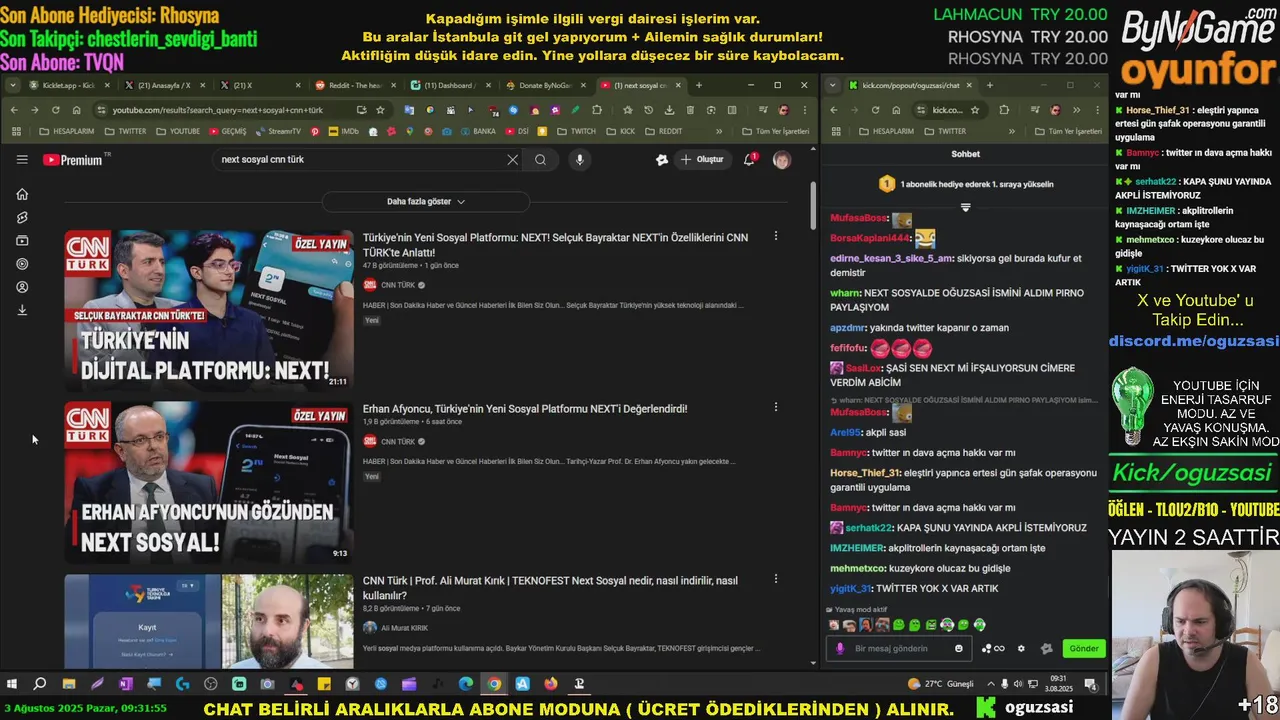Click the YouTube Premium logo

73,160
